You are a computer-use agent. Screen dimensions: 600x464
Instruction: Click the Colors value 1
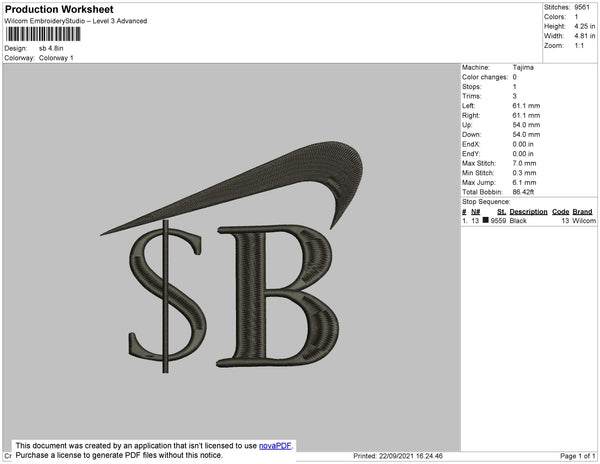576,17
